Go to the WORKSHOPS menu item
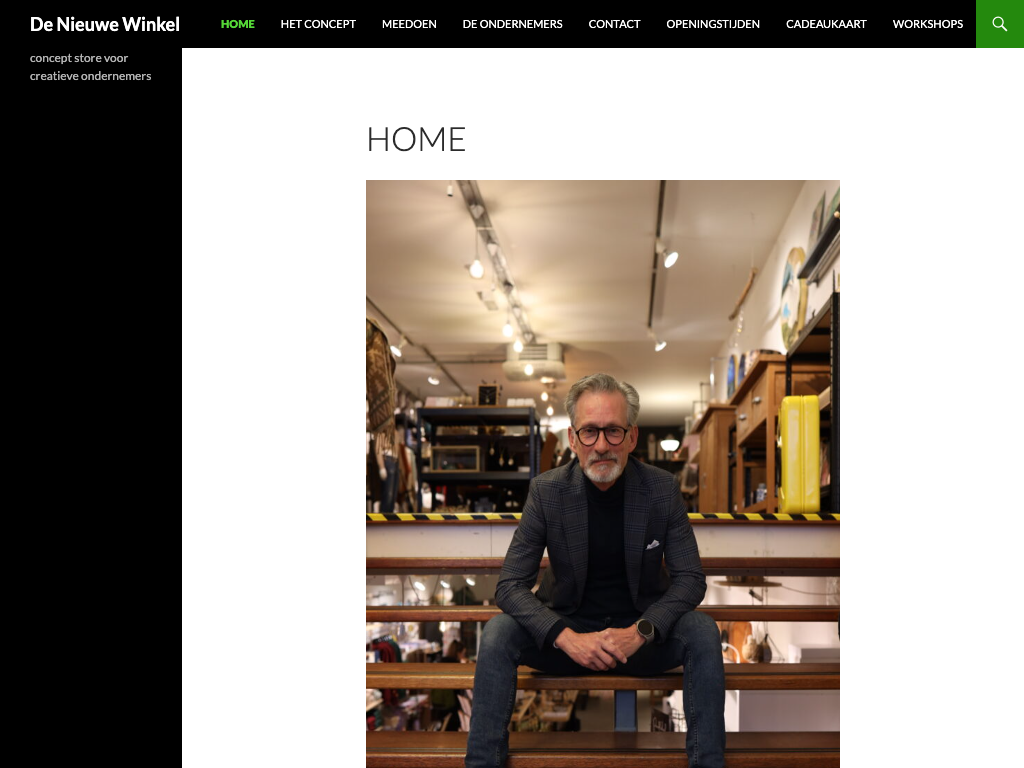1024x768 pixels. 927,24
